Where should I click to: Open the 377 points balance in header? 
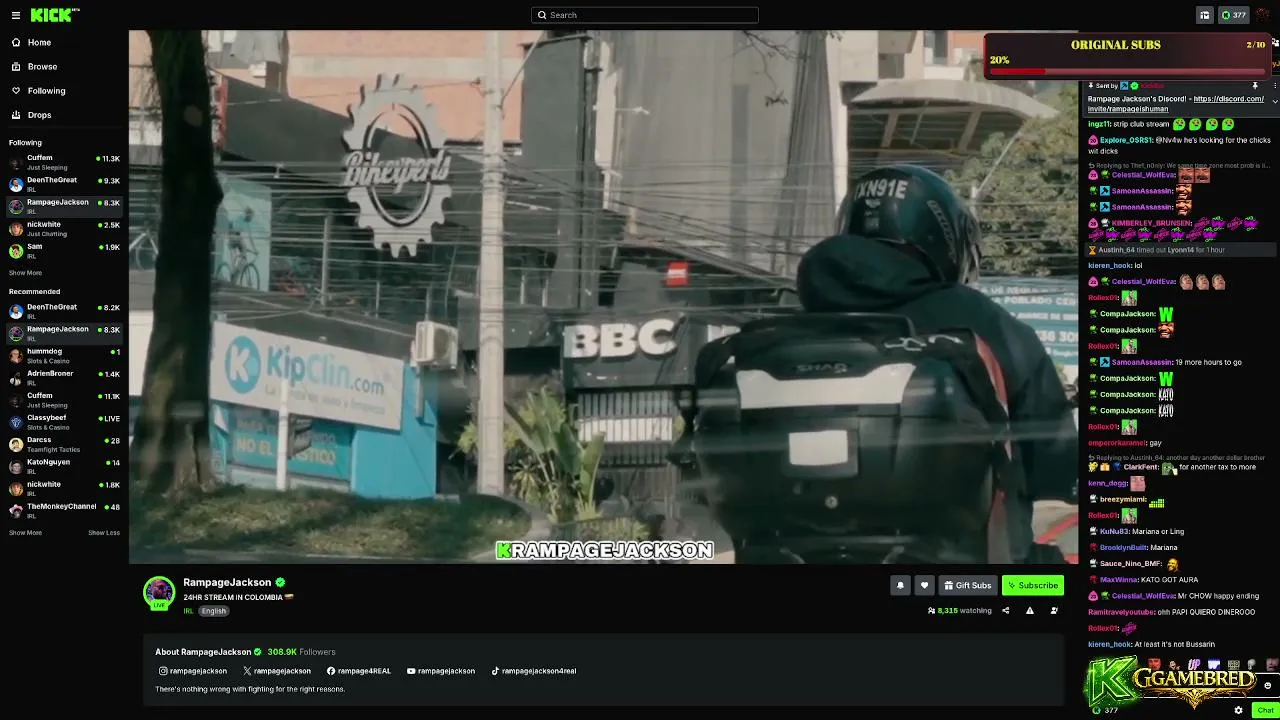(1233, 15)
